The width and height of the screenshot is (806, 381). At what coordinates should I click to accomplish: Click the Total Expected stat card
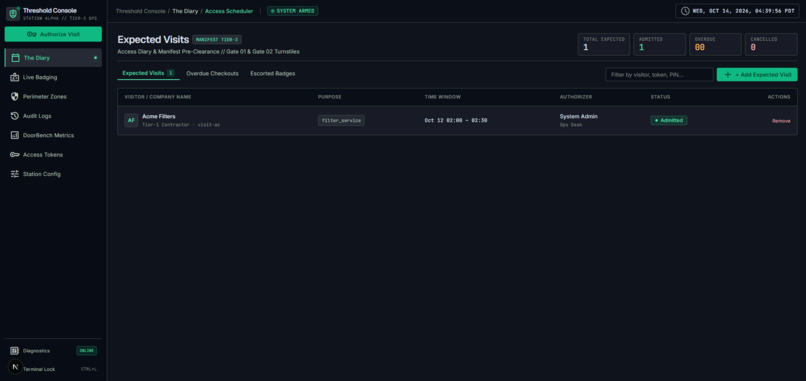coord(603,44)
